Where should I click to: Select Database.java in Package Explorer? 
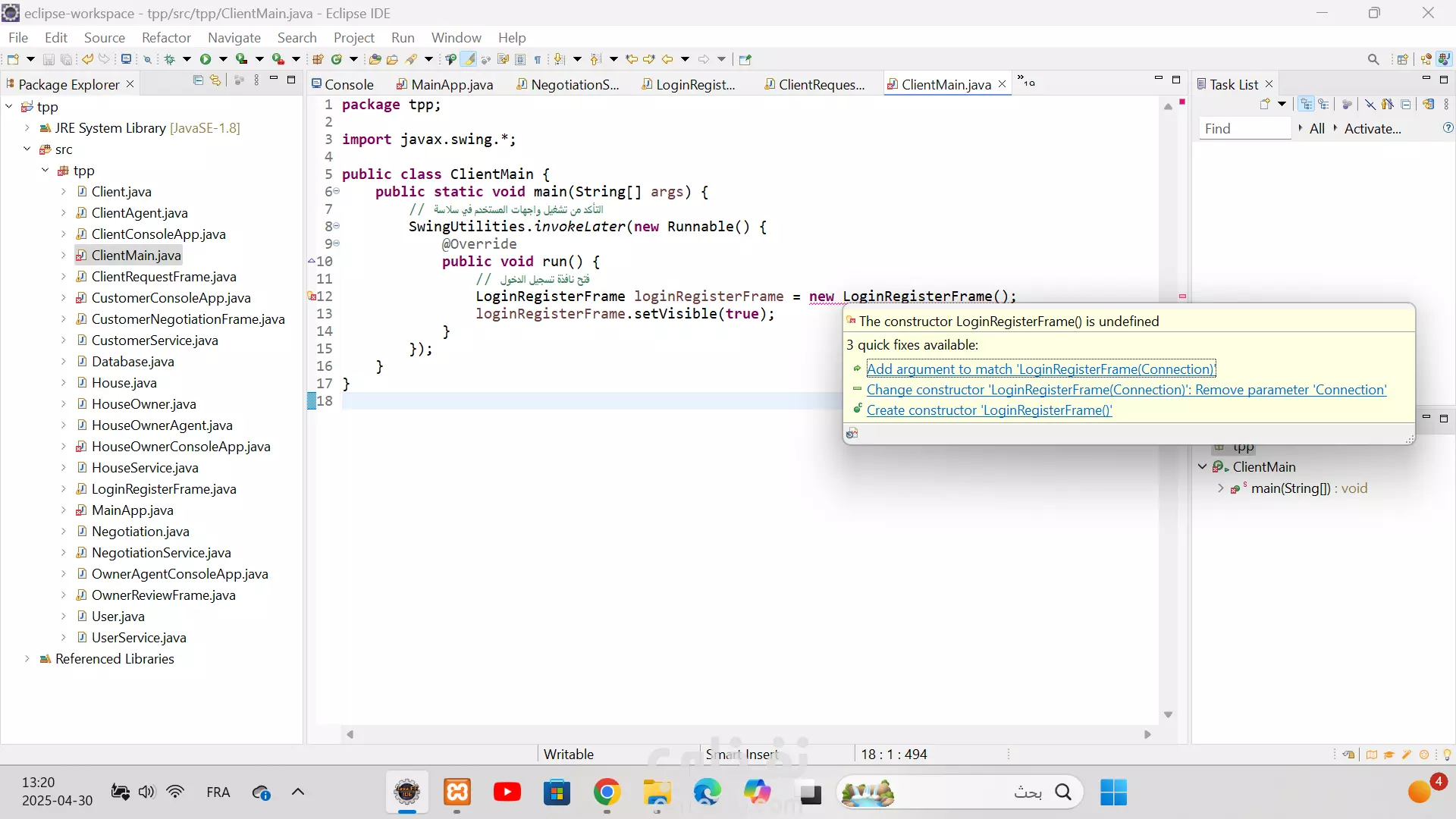click(133, 362)
